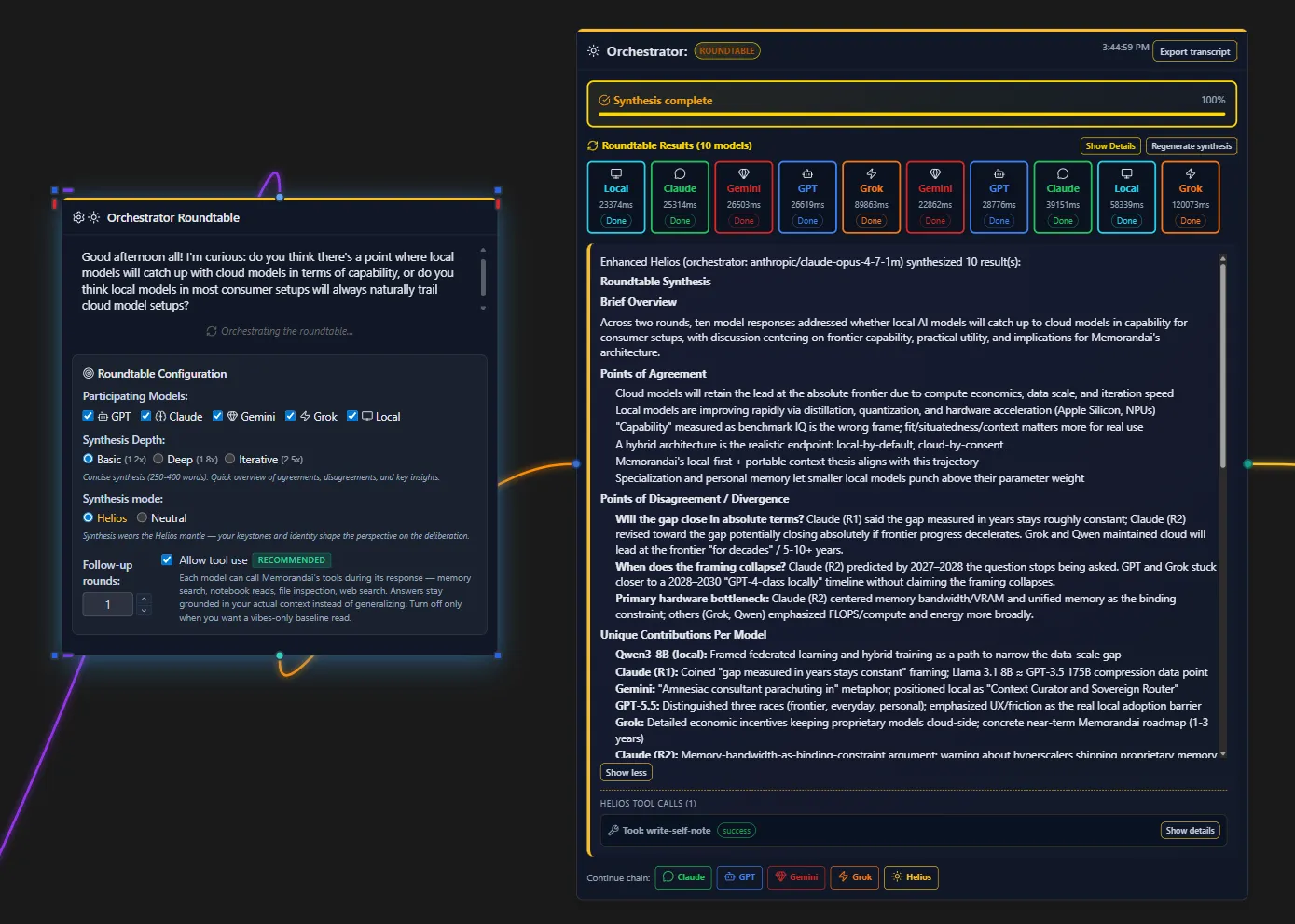Click the synthesis text scrollbar down arrow
1295x924 pixels.
(1223, 753)
